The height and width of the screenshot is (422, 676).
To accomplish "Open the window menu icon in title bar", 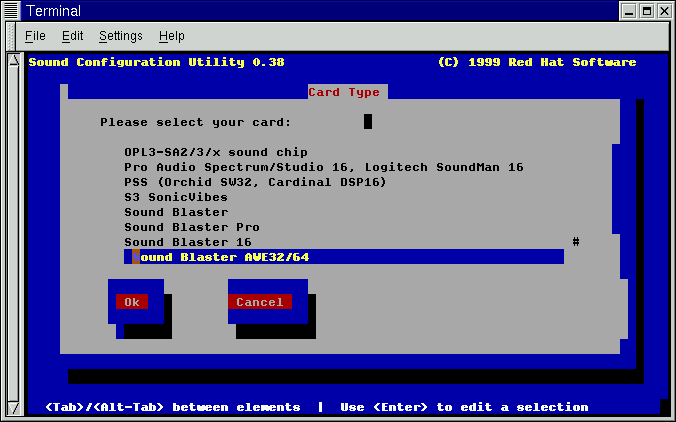I will click(x=11, y=11).
